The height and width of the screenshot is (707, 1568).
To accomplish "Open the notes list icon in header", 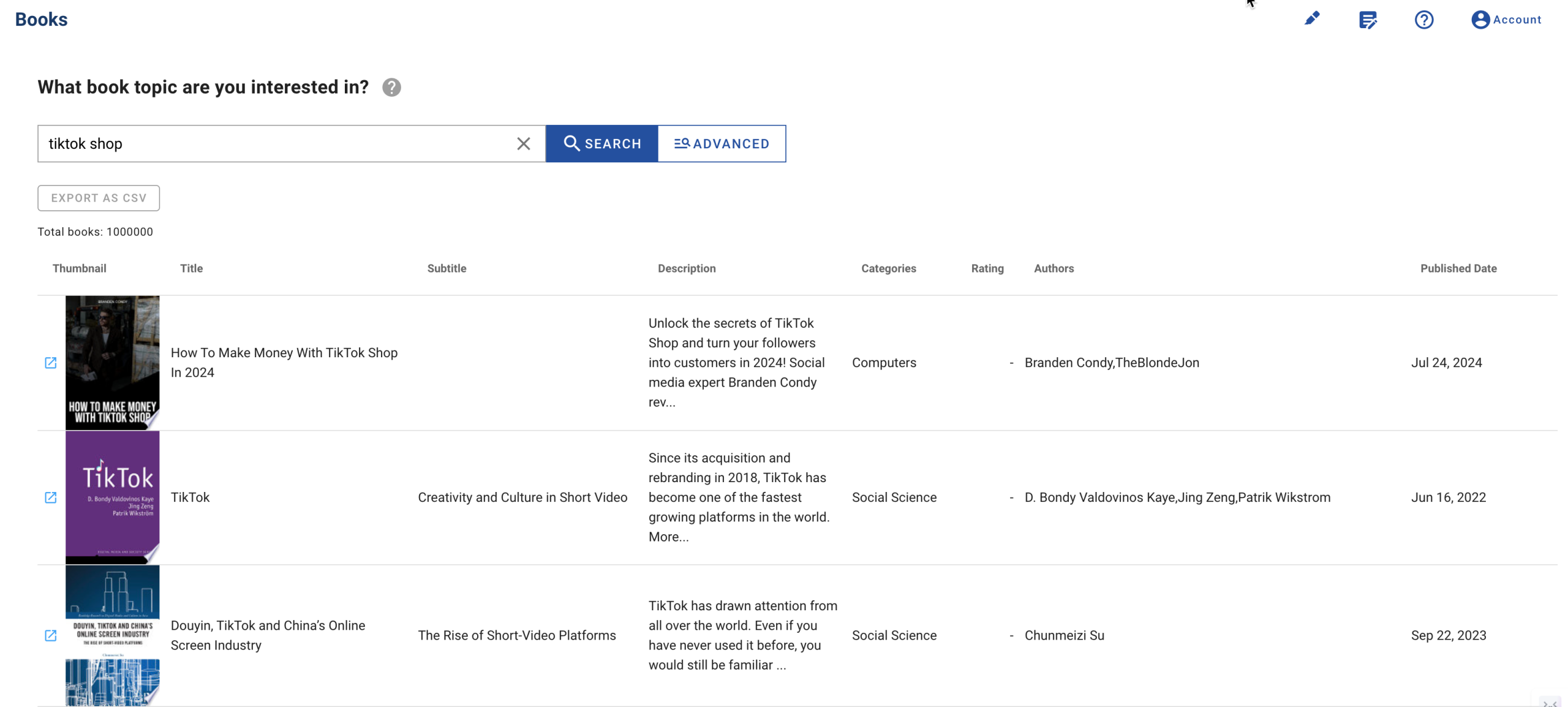I will point(1367,20).
